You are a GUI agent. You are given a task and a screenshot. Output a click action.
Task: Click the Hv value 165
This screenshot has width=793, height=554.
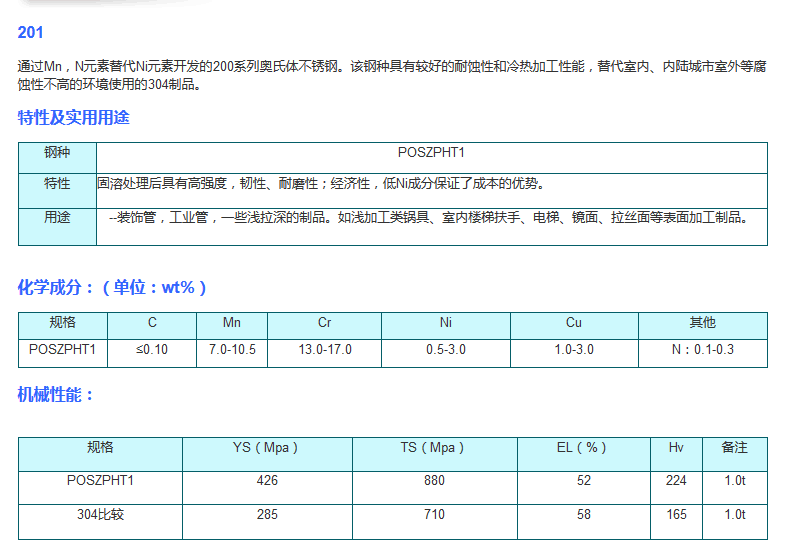click(x=676, y=514)
